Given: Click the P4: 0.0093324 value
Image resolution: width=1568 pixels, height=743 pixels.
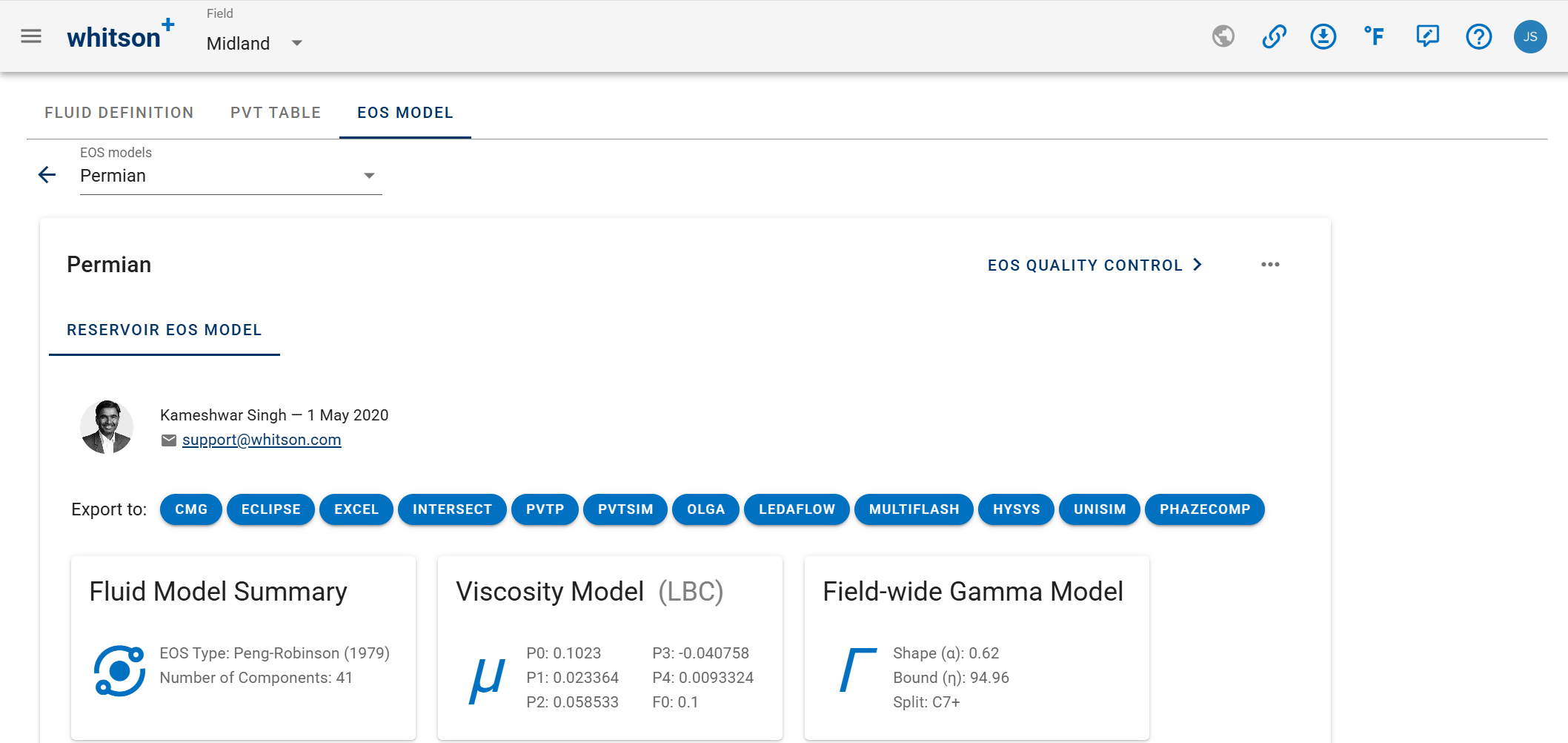Looking at the screenshot, I should (x=703, y=678).
